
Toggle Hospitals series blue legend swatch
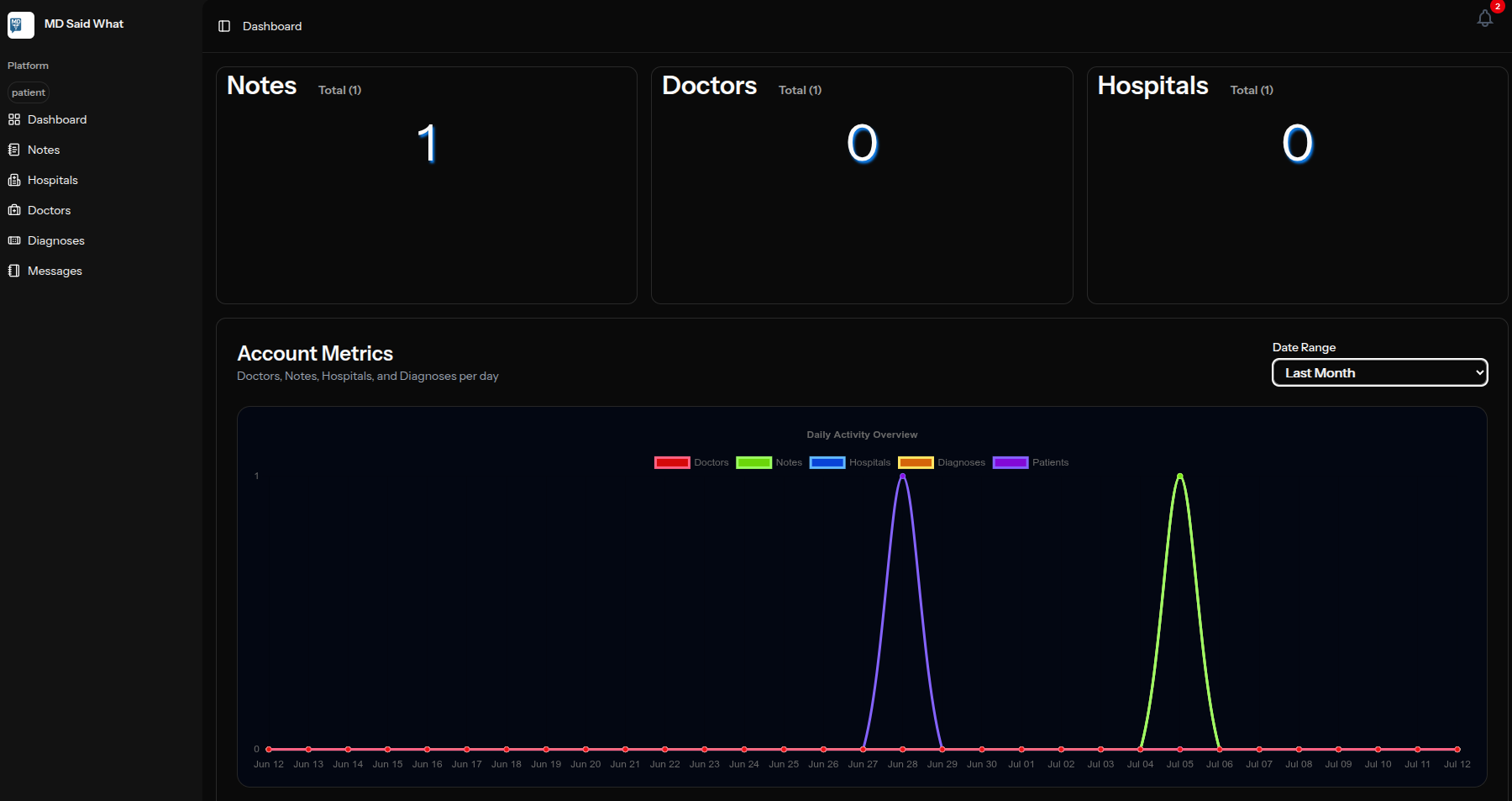[x=827, y=462]
